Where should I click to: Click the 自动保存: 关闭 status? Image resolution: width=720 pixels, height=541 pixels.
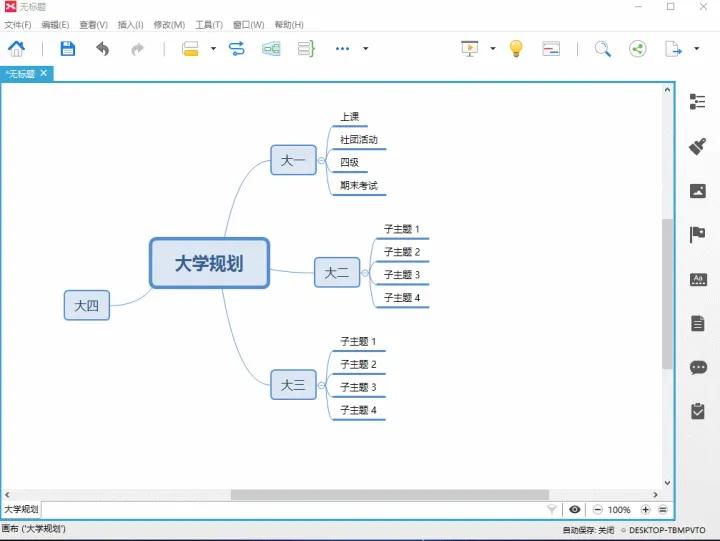(588, 530)
